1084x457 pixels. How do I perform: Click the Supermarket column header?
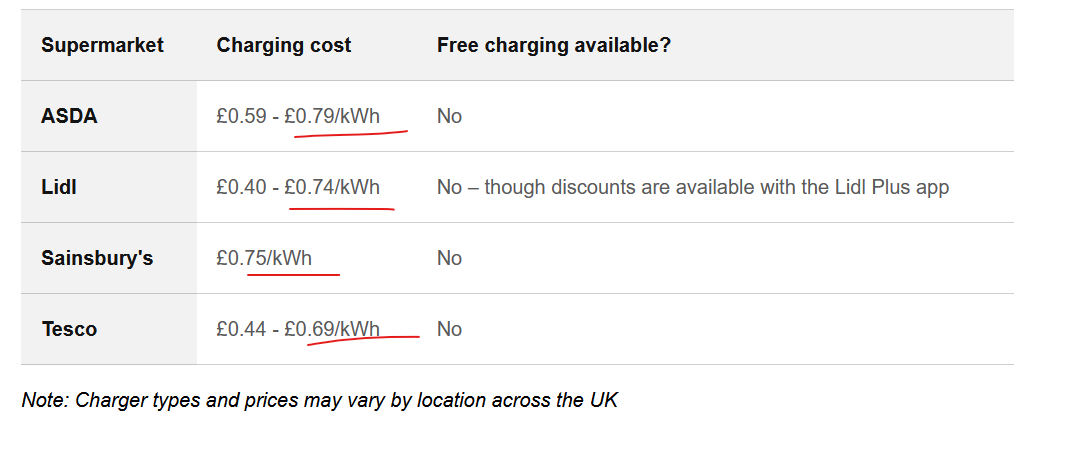coord(102,46)
